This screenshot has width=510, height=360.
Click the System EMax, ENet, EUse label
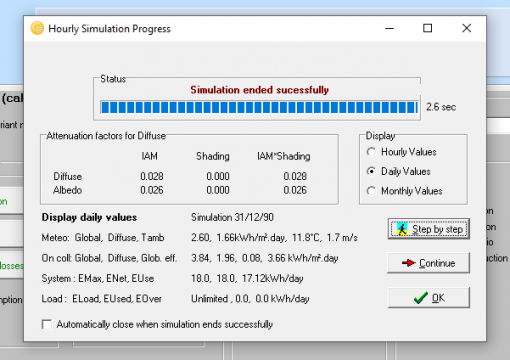tap(98, 278)
